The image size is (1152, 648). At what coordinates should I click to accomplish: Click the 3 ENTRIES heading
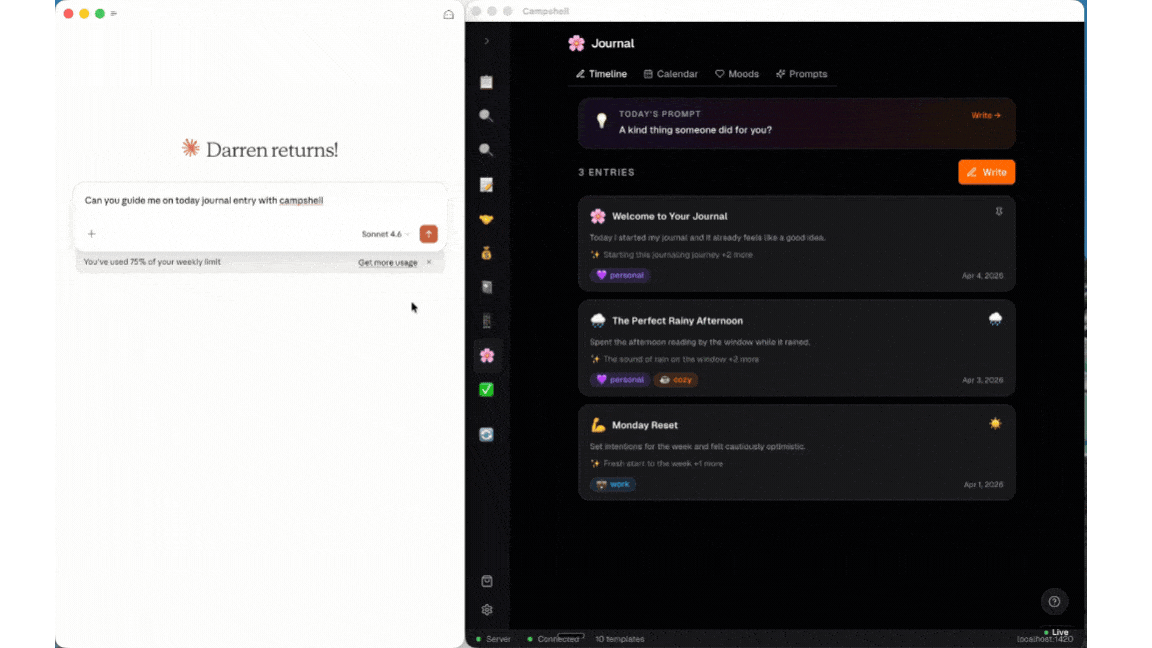point(606,173)
